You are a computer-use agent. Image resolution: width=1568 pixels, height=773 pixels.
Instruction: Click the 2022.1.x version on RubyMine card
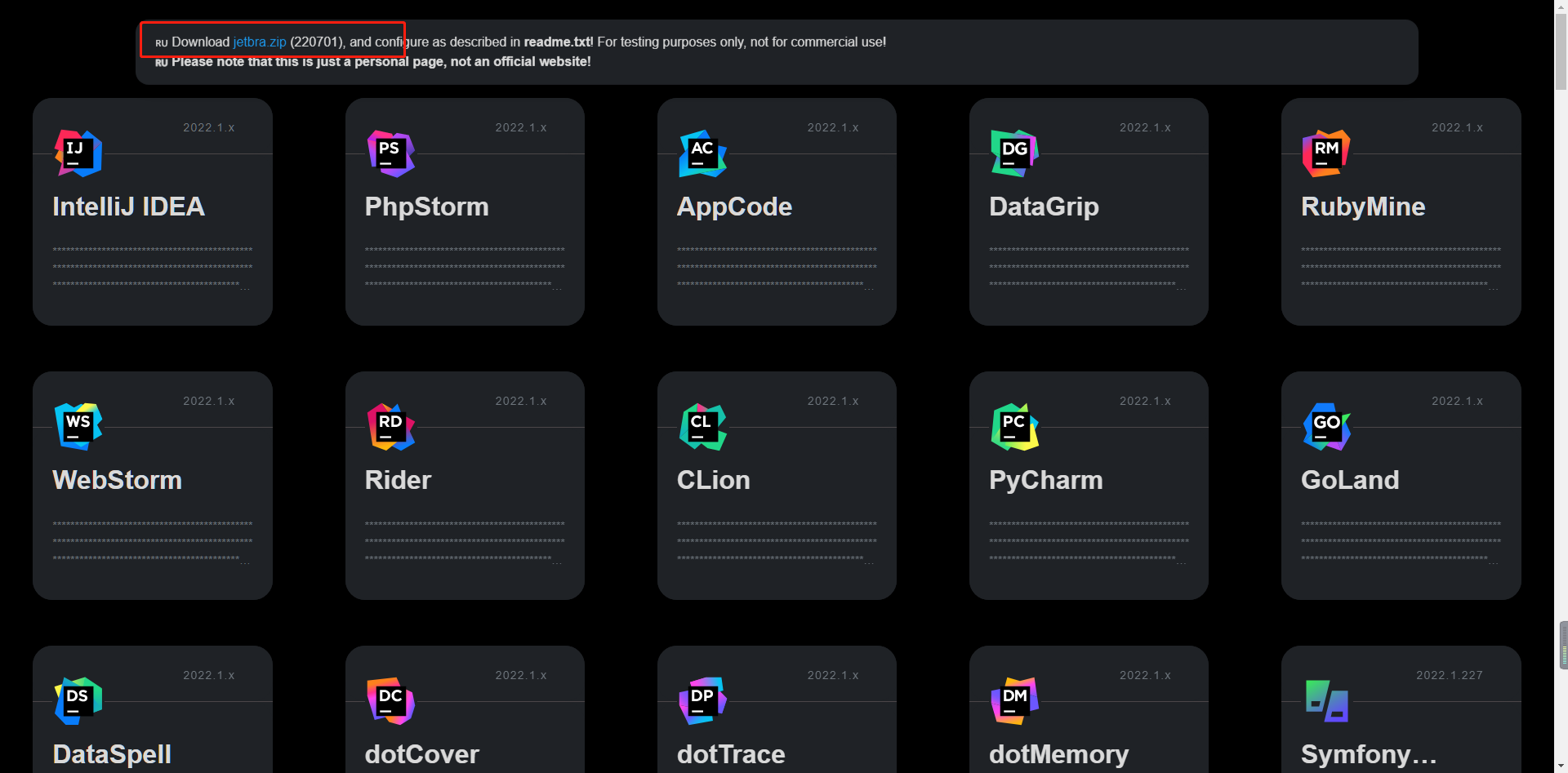tap(1457, 127)
